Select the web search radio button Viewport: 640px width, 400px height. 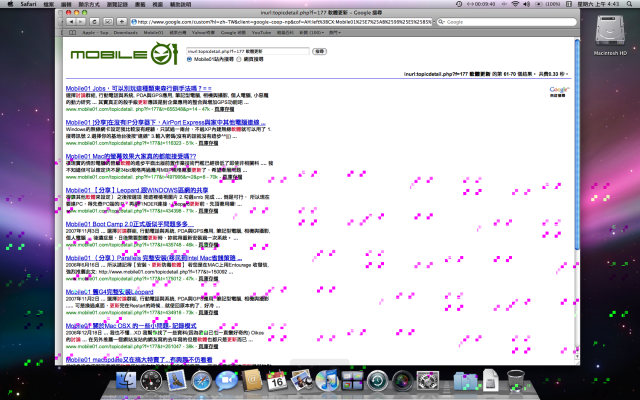pos(239,60)
